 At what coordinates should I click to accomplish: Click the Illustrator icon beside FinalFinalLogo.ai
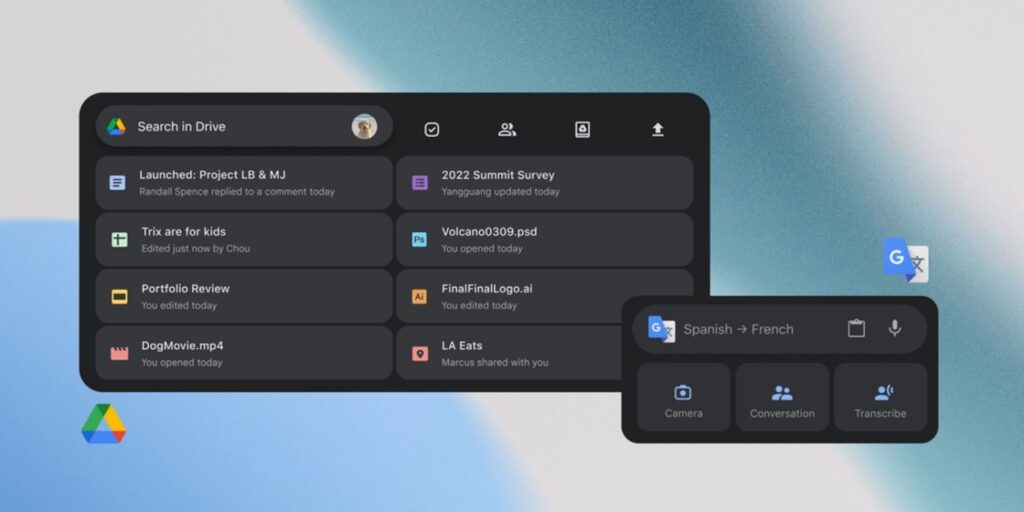(419, 296)
